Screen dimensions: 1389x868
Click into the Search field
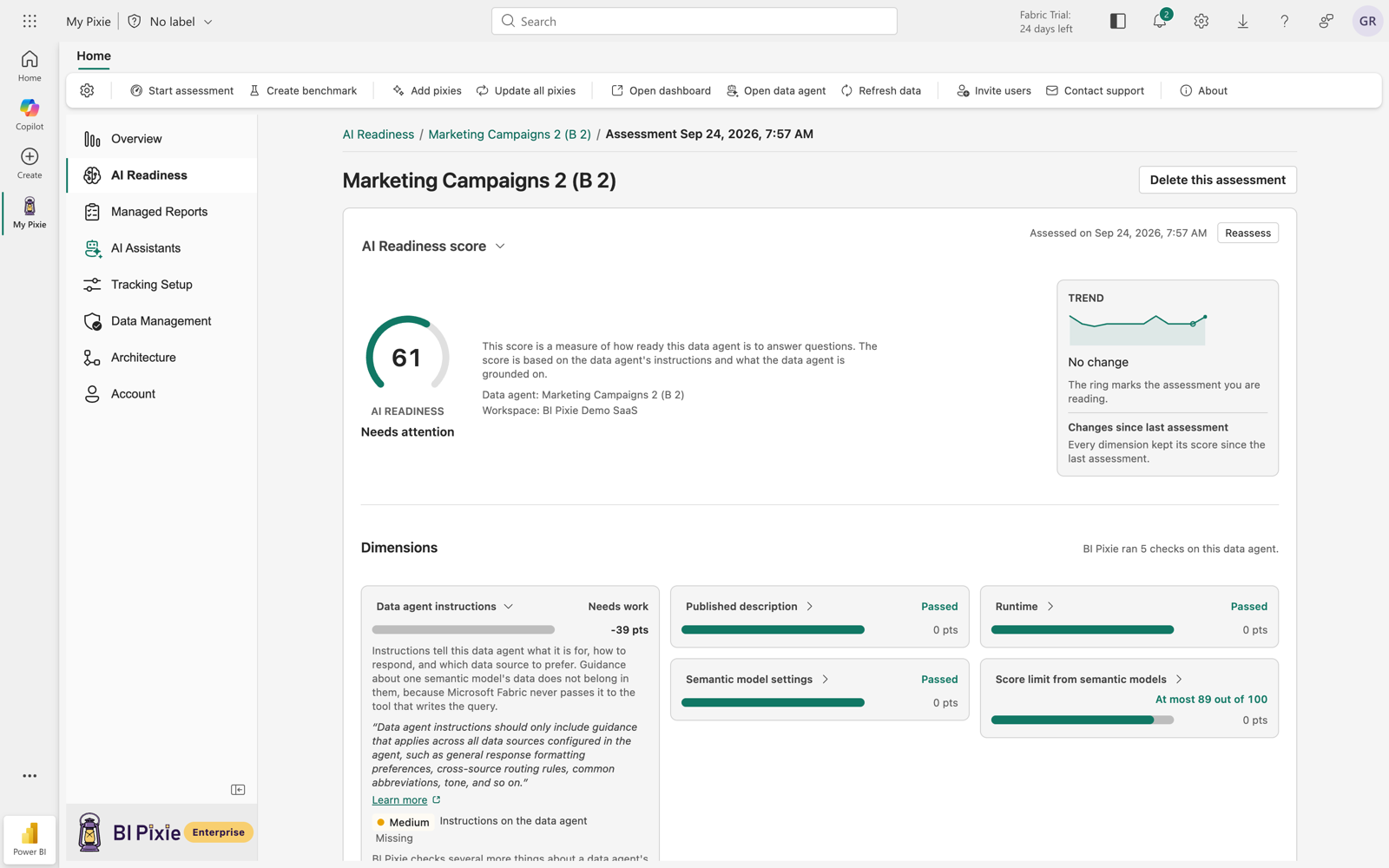(x=694, y=21)
